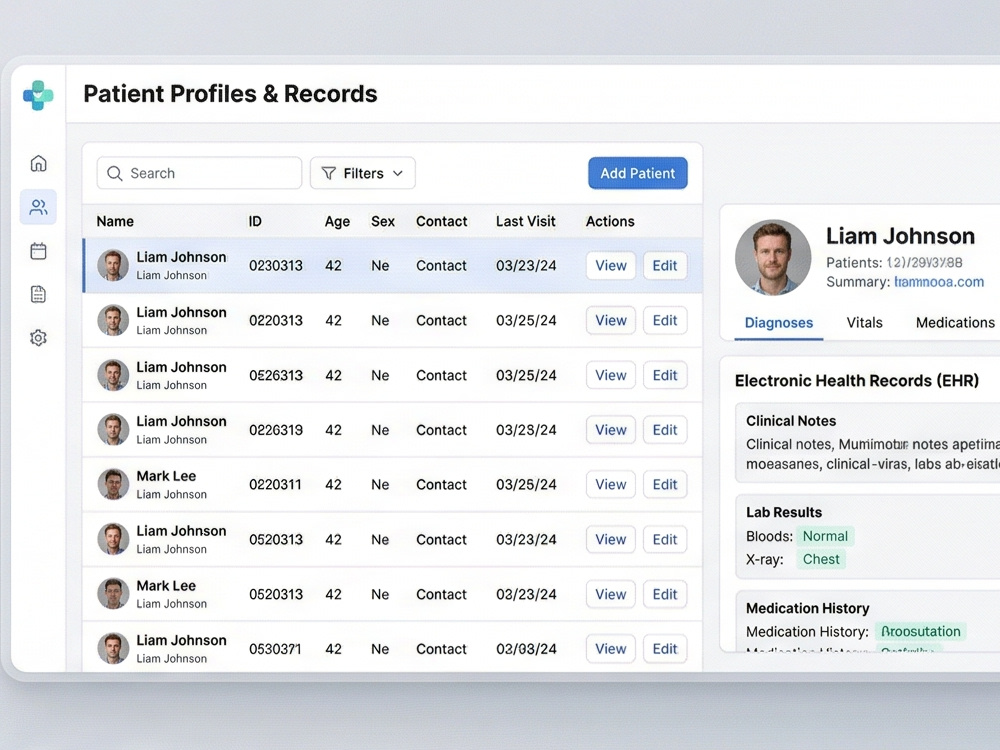1000x750 pixels.
Task: Click ID cell 0530371
Action: [275, 649]
